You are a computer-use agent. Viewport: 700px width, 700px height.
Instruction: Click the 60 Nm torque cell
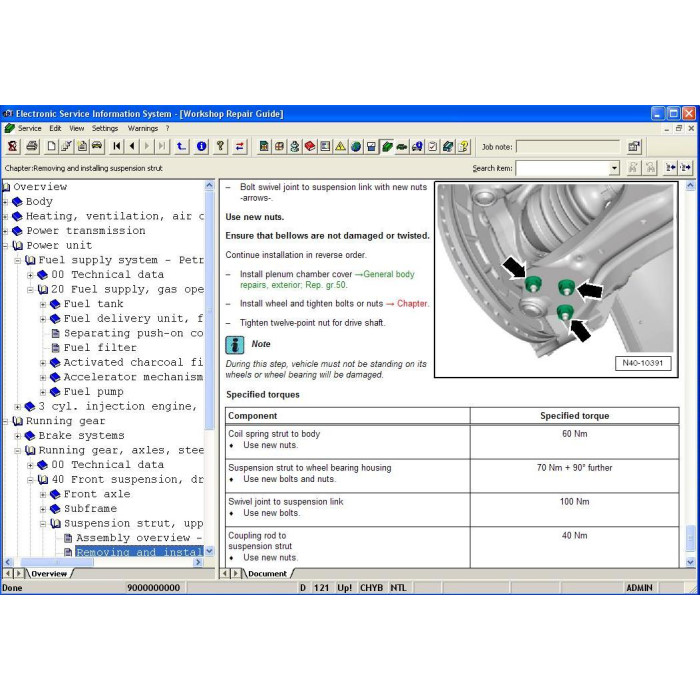tap(575, 442)
